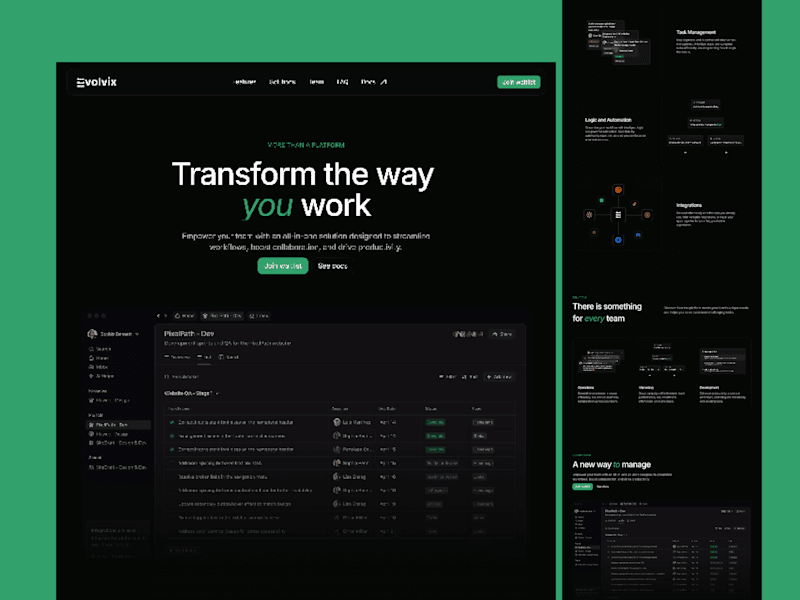Image resolution: width=800 pixels, height=600 pixels.
Task: Click the Integrations feature heading
Action: pyautogui.click(x=689, y=205)
